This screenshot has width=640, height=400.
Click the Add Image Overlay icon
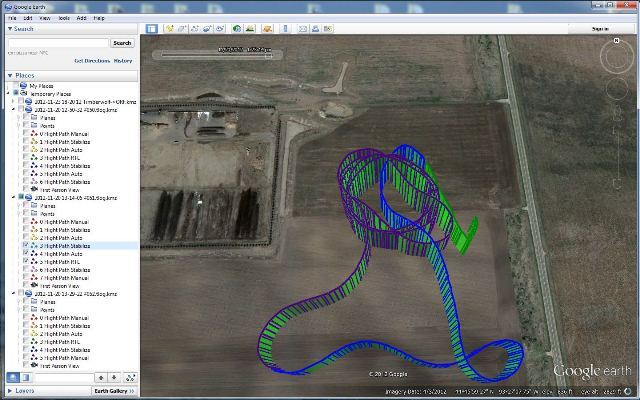207,29
